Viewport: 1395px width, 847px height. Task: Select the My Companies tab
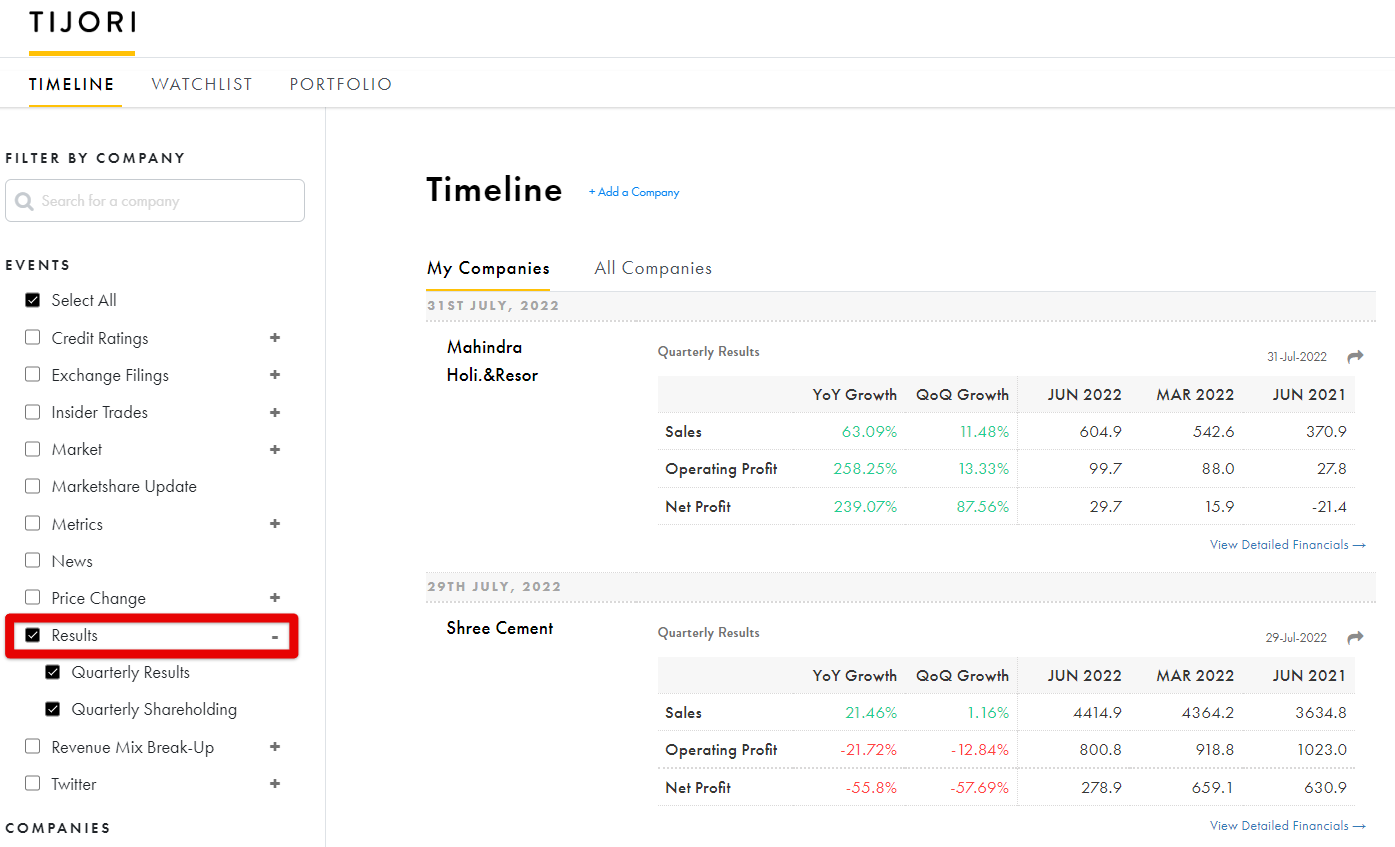point(488,268)
